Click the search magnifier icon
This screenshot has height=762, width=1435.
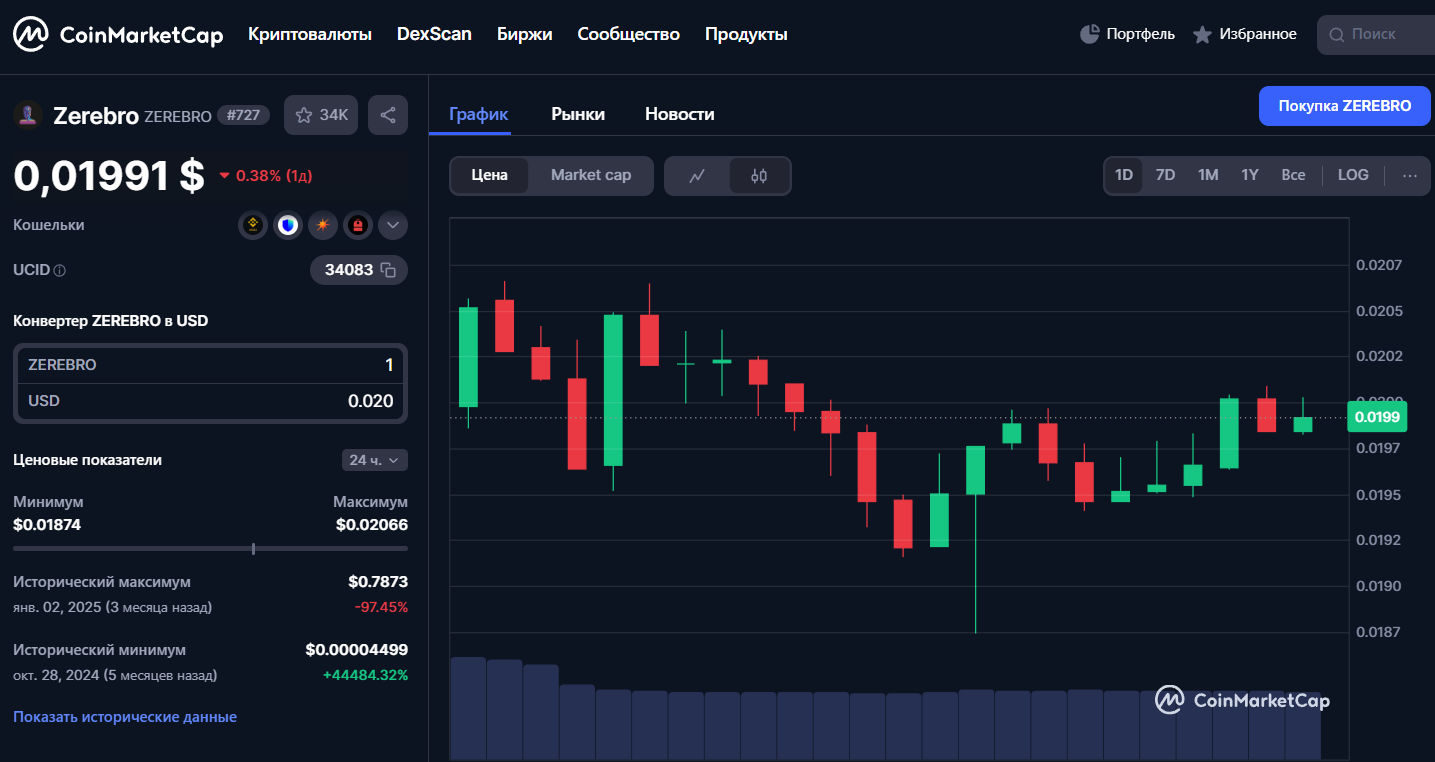point(1336,34)
